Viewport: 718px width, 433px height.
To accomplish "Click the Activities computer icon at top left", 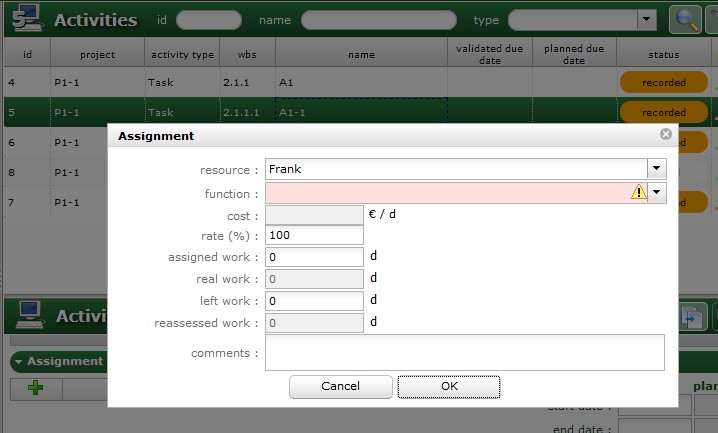I will tap(24, 19).
